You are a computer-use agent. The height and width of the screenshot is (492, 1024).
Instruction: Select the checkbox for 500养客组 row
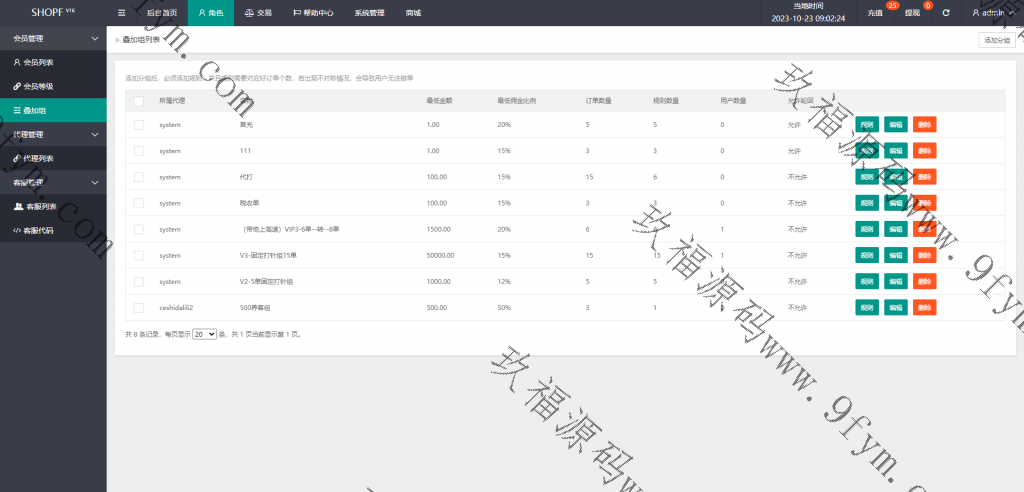pos(139,307)
